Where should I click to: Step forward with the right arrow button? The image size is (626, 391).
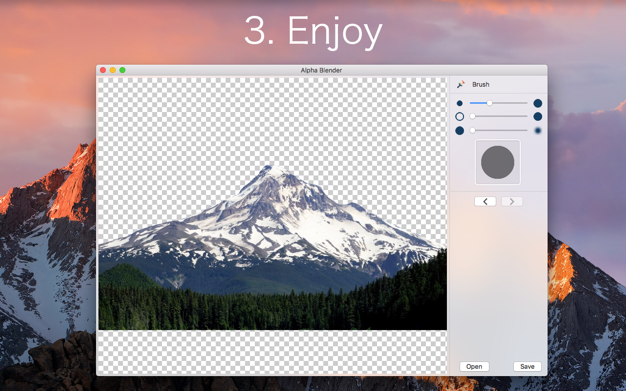coord(512,201)
